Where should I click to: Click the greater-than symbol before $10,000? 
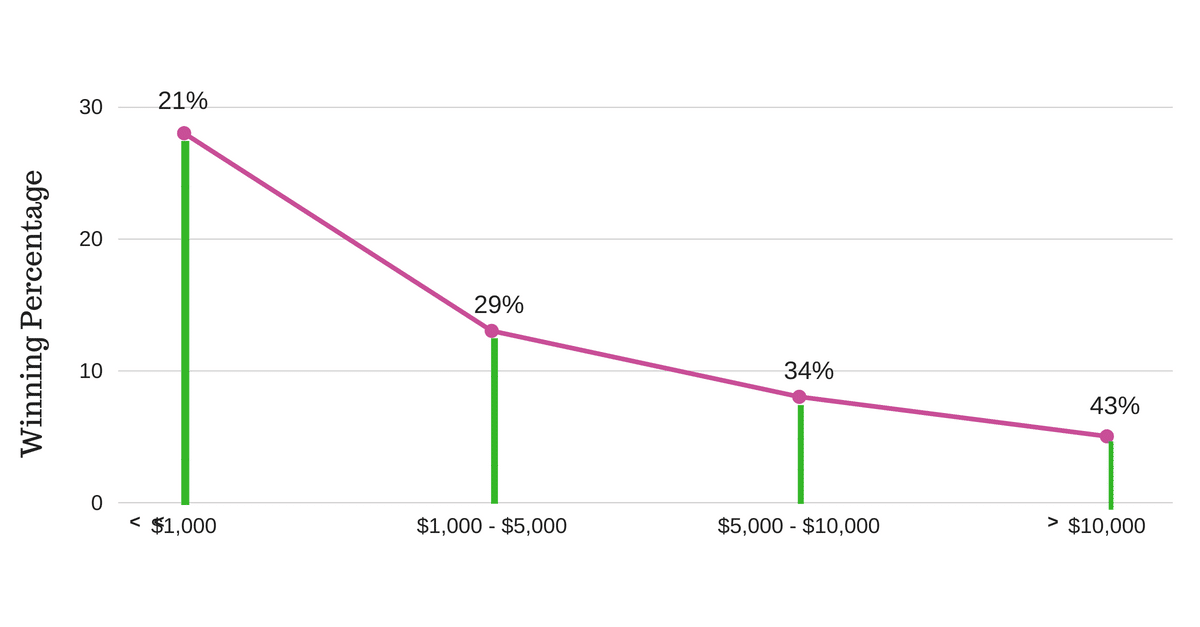click(x=1052, y=521)
